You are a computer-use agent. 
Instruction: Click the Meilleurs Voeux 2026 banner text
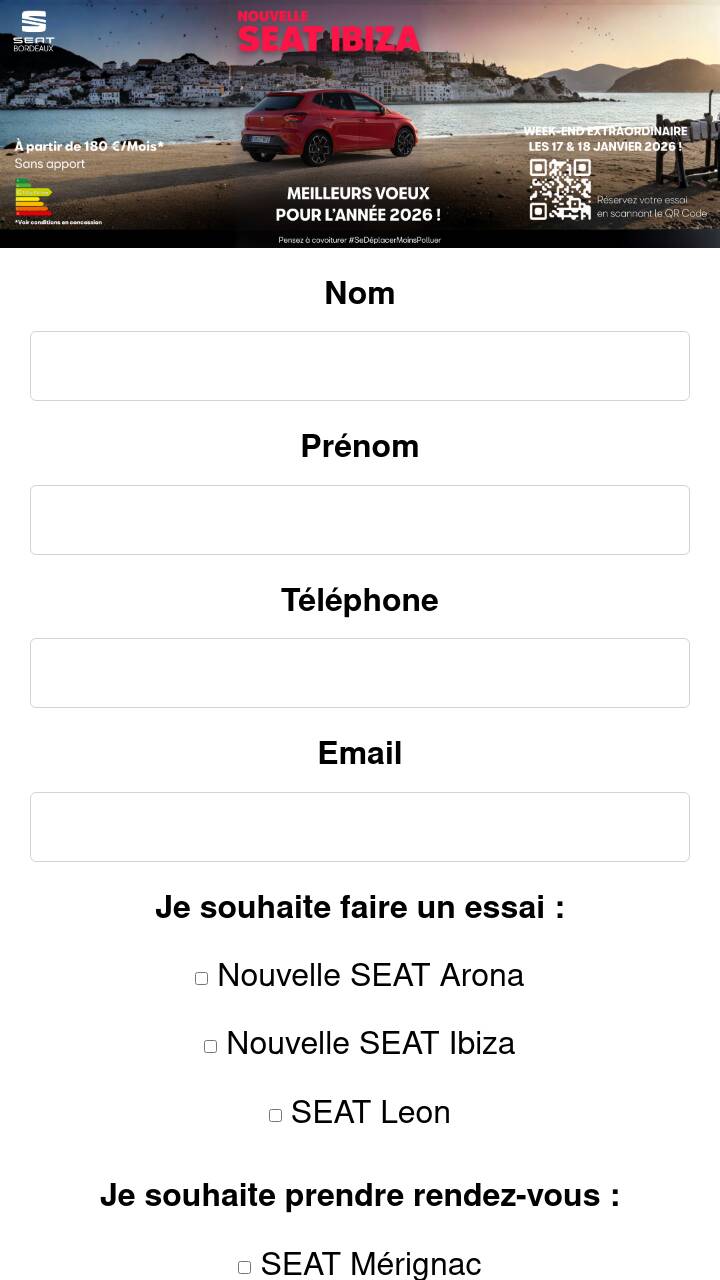[x=358, y=204]
